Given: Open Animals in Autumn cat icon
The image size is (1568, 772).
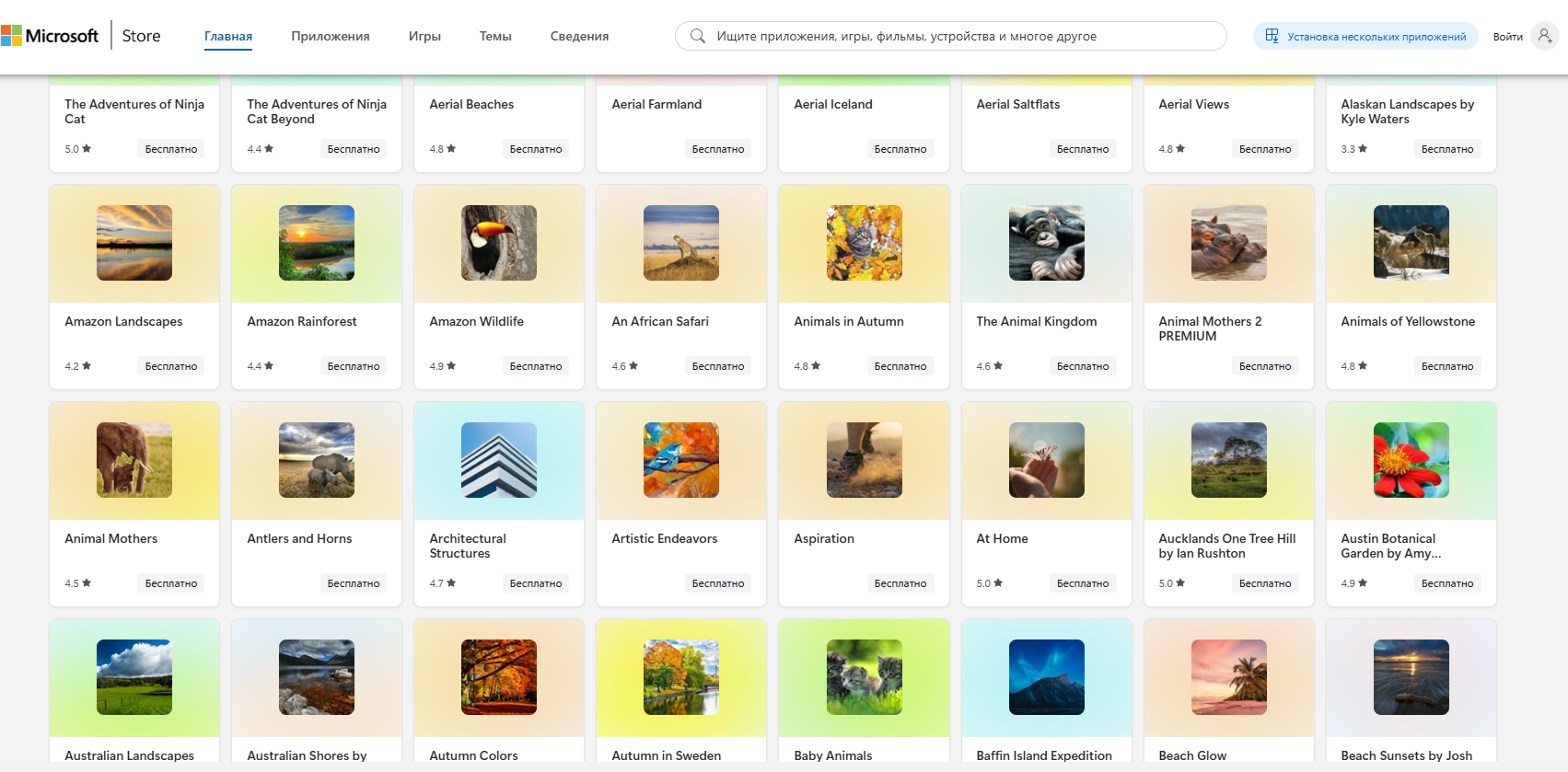Looking at the screenshot, I should (x=864, y=243).
